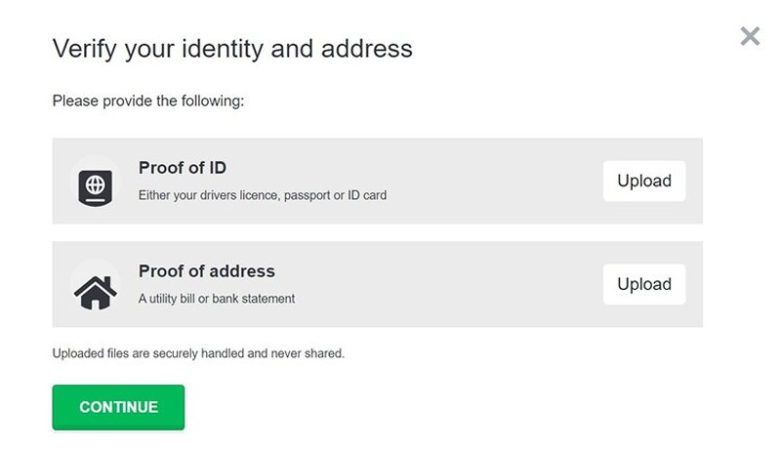The width and height of the screenshot is (780, 450).
Task: Click the "Uploaded files are securely handled" note
Action: [x=198, y=353]
